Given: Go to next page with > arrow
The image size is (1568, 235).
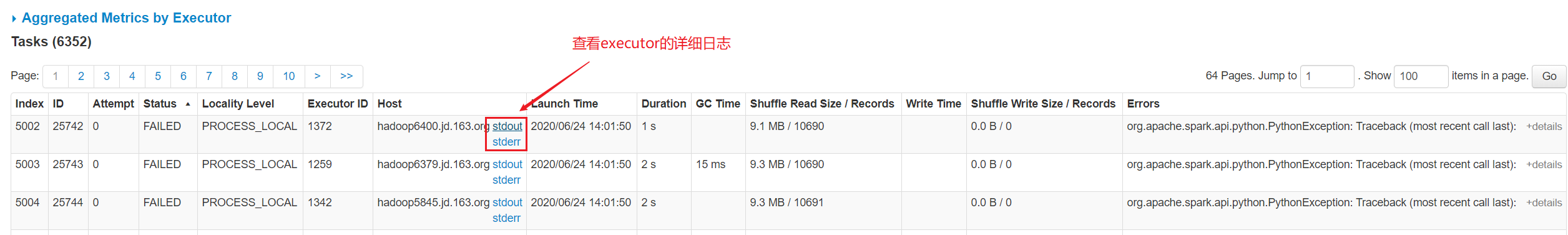Looking at the screenshot, I should pos(318,76).
